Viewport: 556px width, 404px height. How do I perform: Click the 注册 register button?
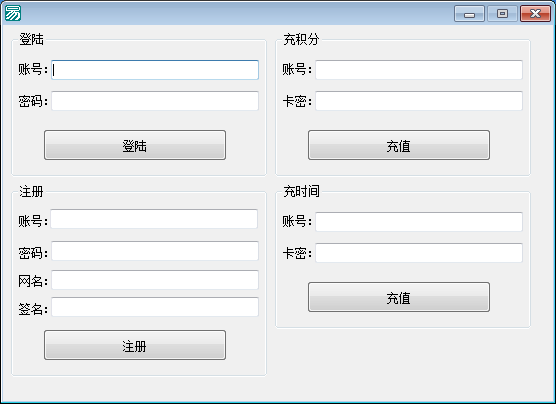(x=135, y=345)
